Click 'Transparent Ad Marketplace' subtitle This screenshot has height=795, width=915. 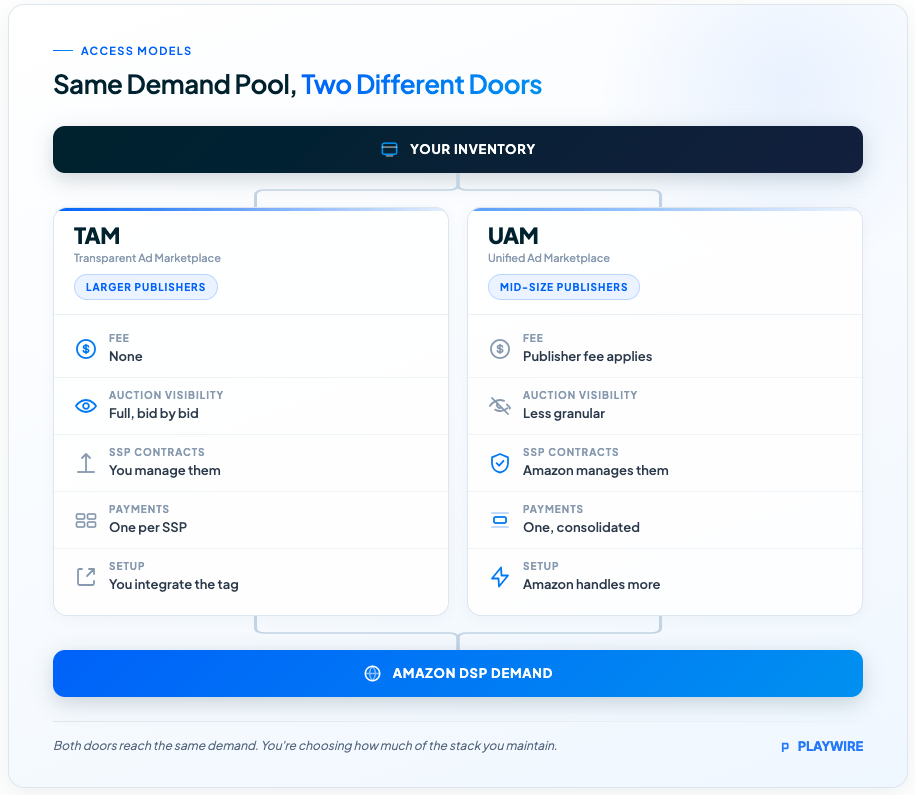pos(147,258)
